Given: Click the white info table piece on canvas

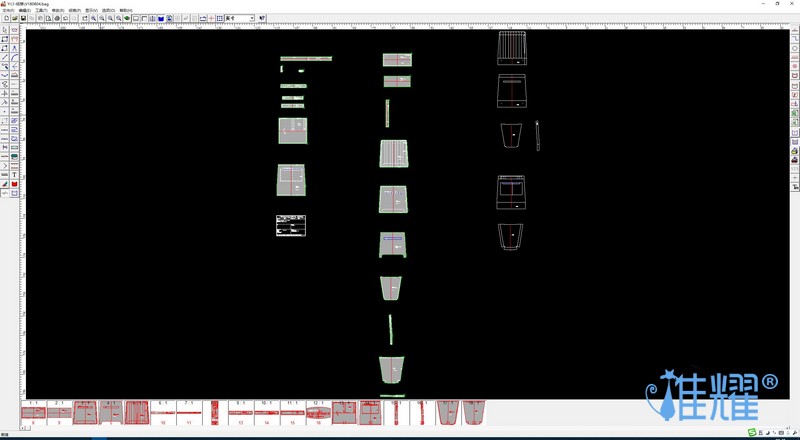Looking at the screenshot, I should [291, 226].
